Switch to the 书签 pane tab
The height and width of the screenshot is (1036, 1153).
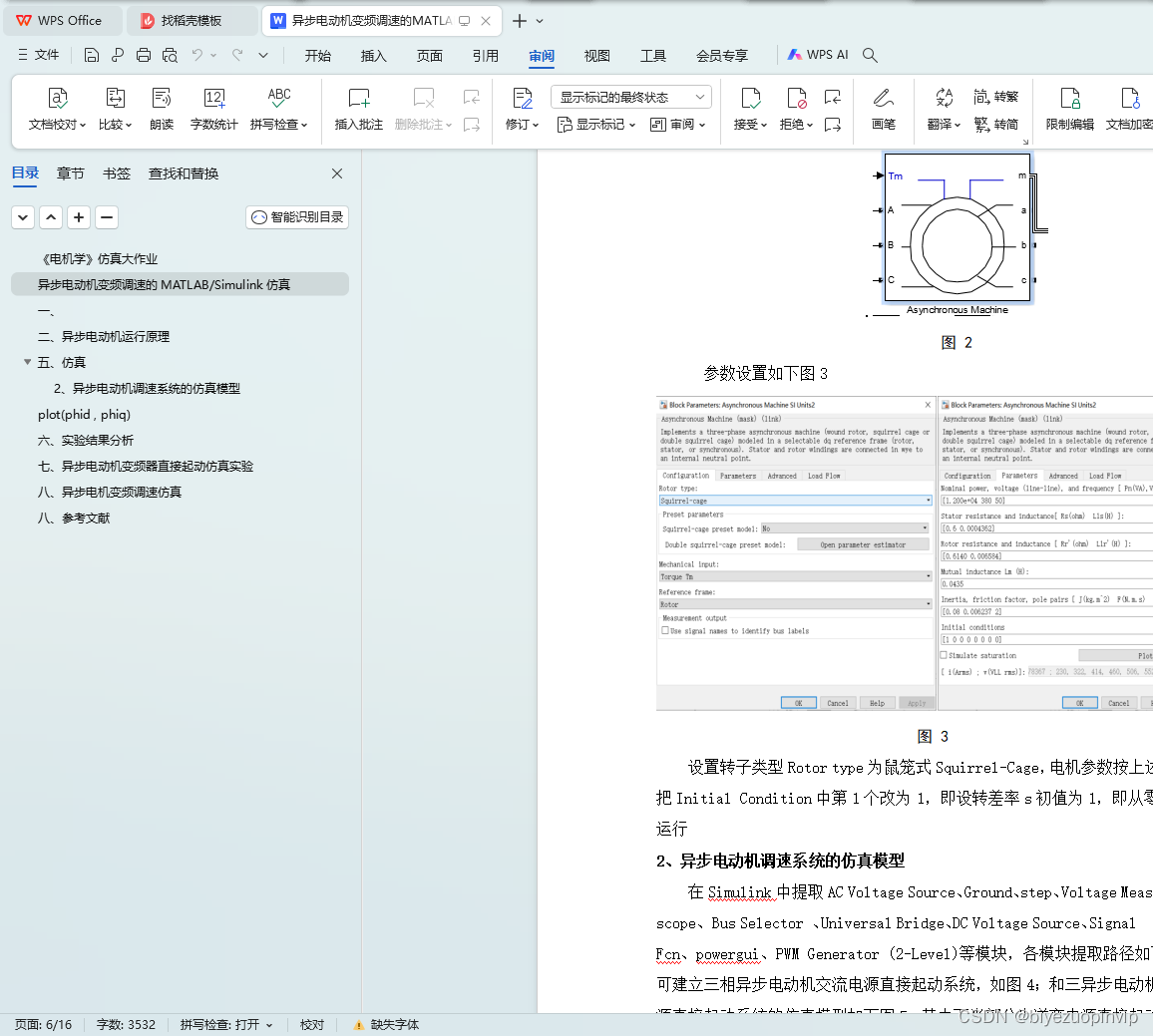tap(116, 173)
